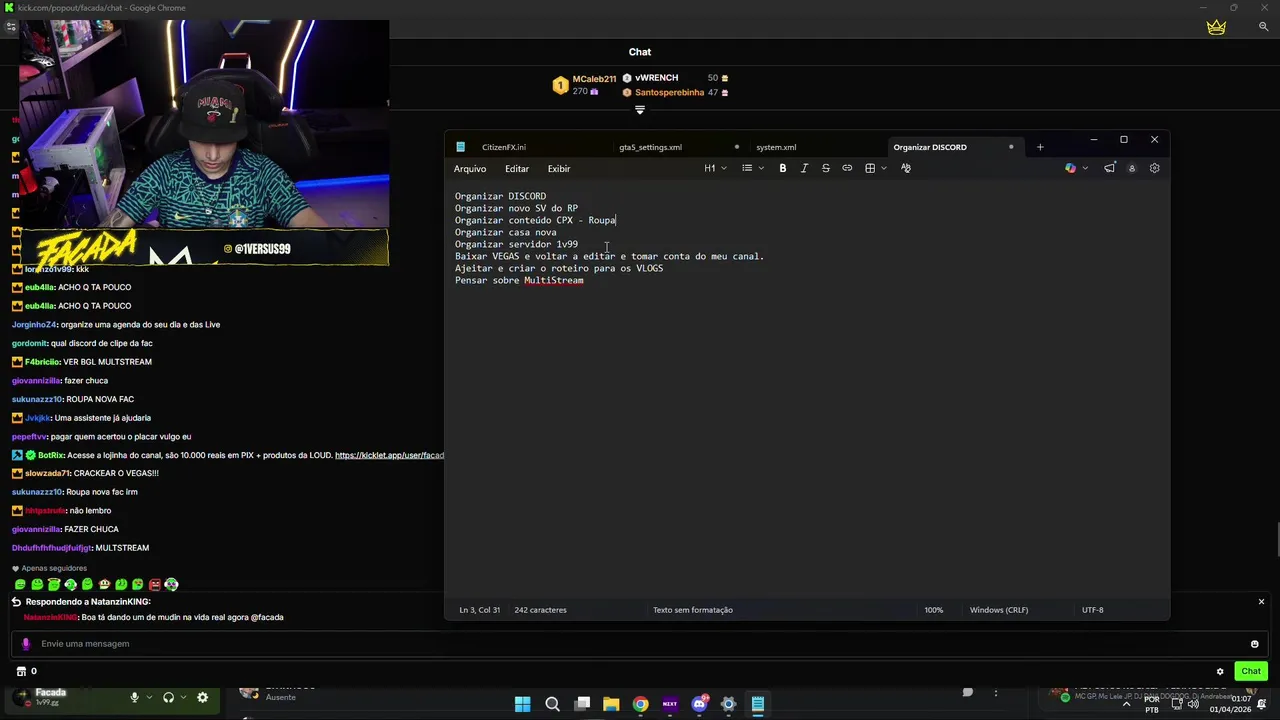Viewport: 1280px width, 720px height.
Task: Open the chat emoji picker
Action: click(x=1254, y=644)
